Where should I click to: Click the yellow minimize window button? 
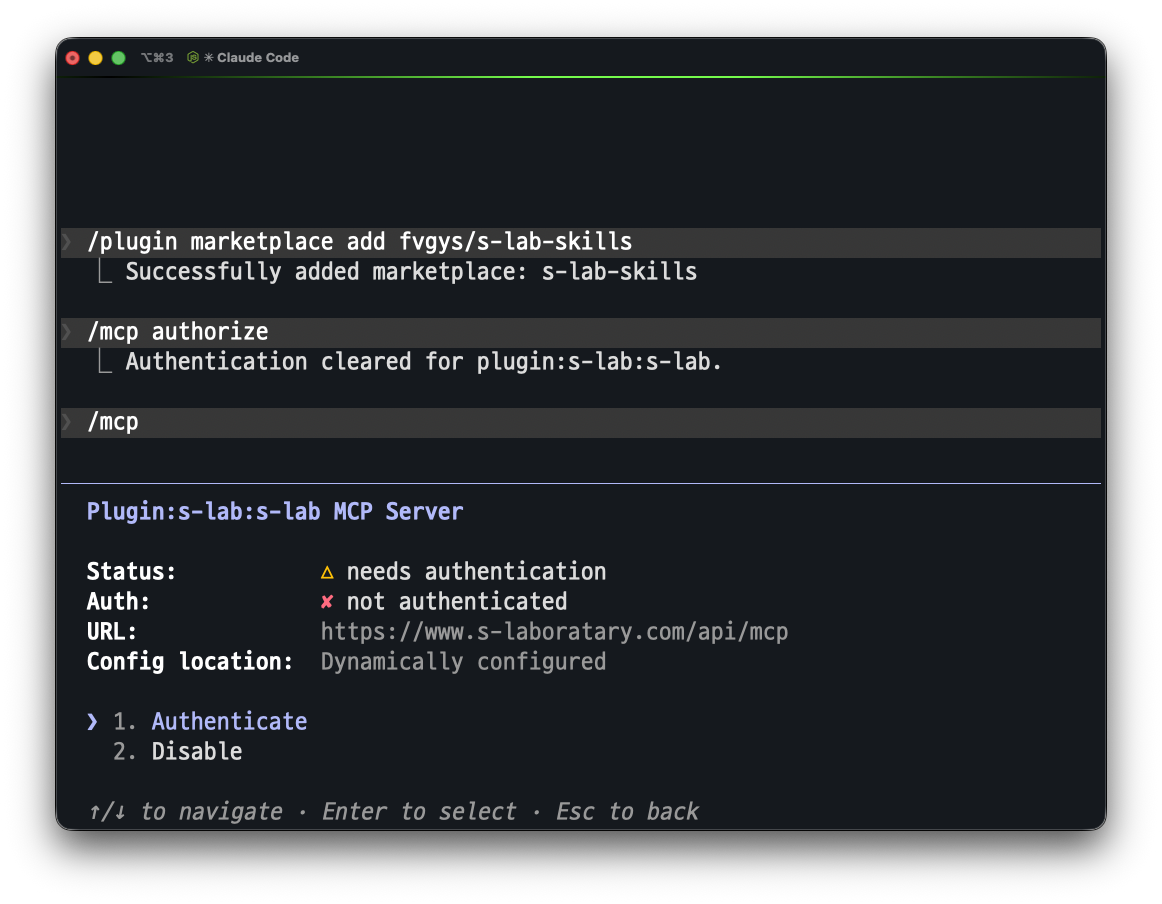pyautogui.click(x=96, y=58)
